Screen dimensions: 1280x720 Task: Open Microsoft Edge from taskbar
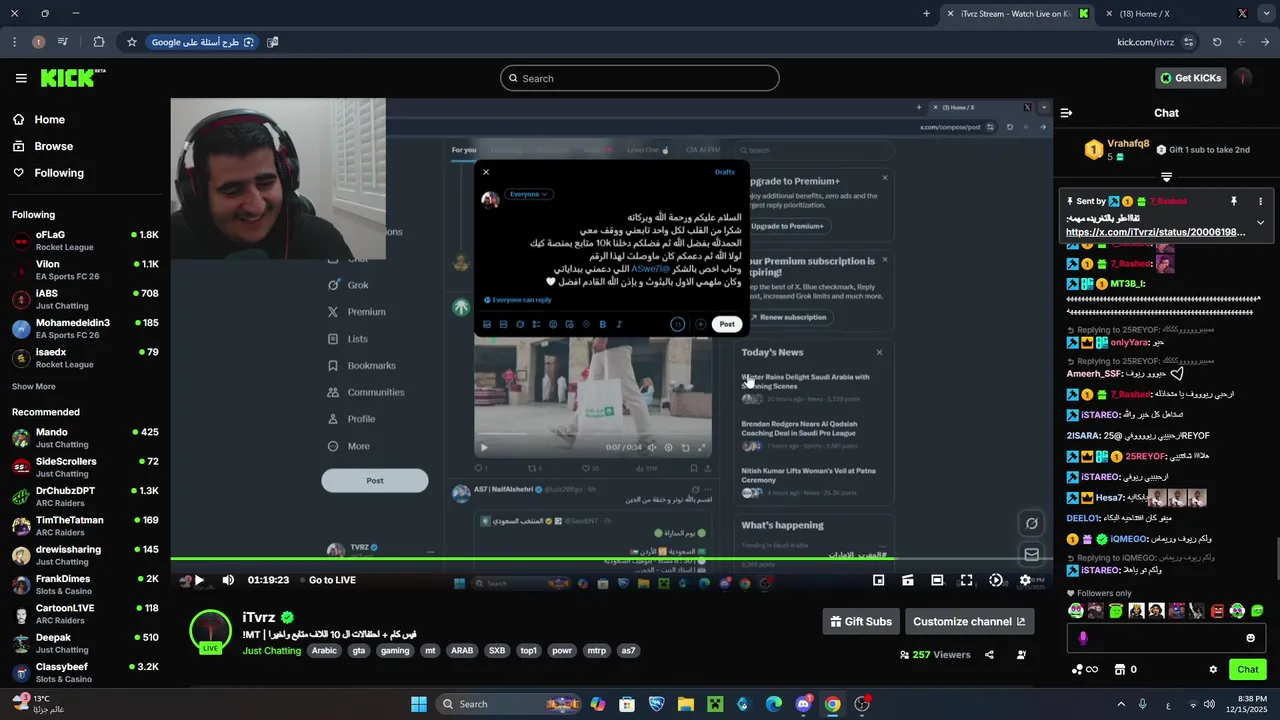(774, 704)
